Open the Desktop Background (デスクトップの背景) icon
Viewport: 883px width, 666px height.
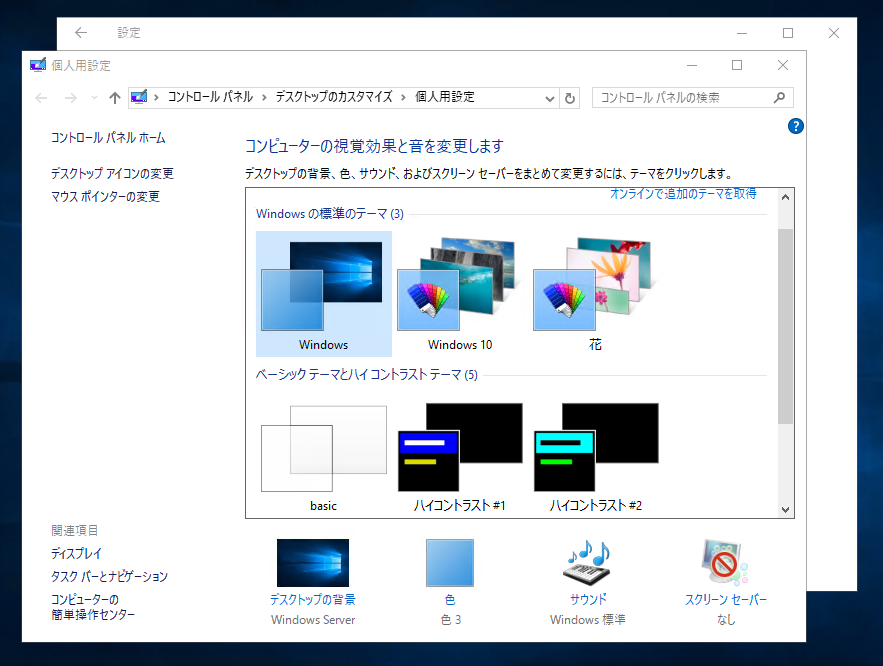pos(313,563)
